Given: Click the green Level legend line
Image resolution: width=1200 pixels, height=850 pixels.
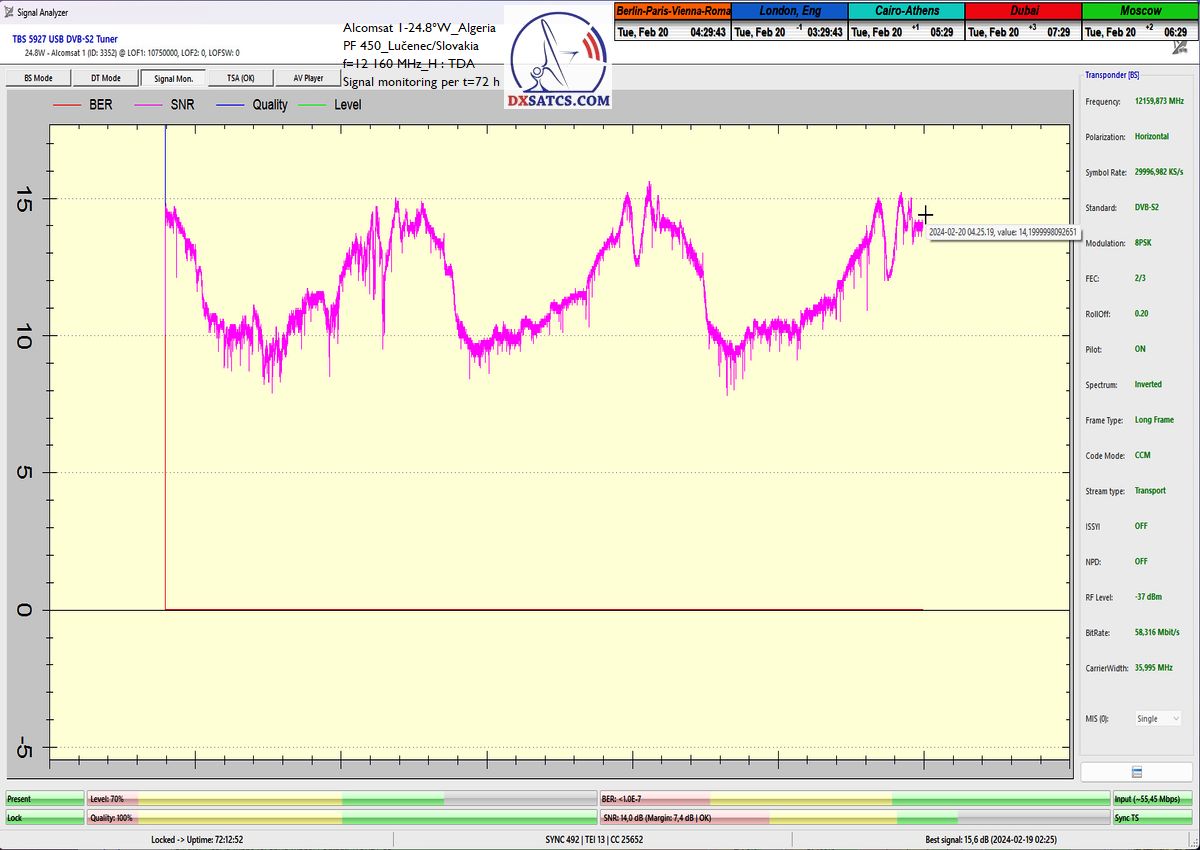Looking at the screenshot, I should click(312, 104).
